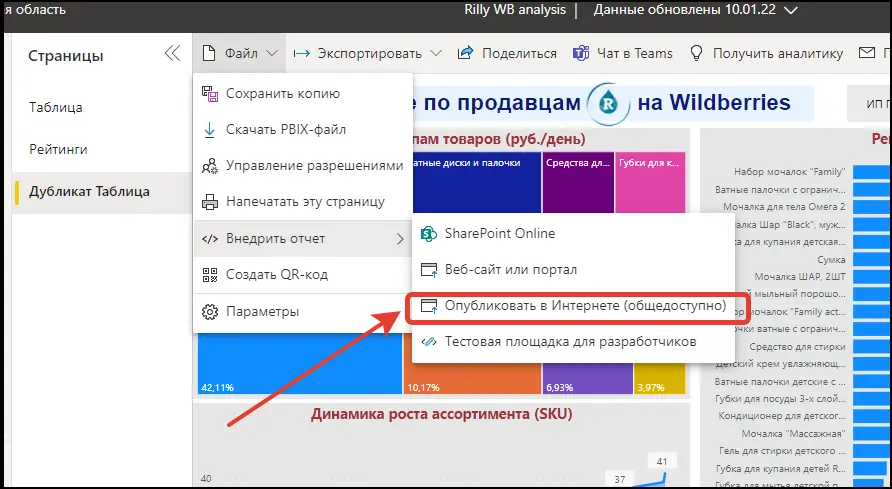Click the Сумка bar label
The width and height of the screenshot is (892, 489).
click(x=831, y=260)
